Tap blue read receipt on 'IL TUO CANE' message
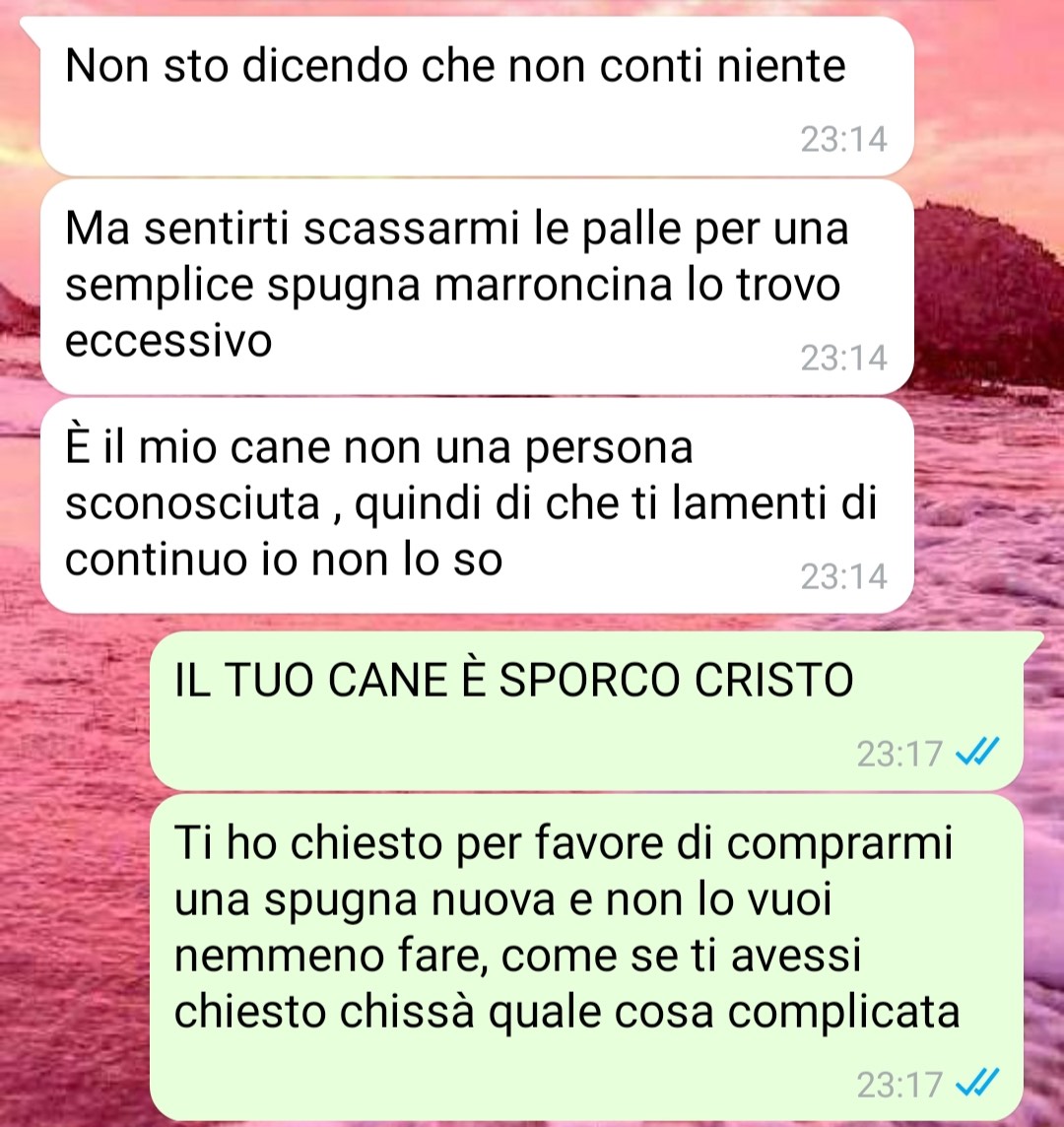This screenshot has width=1064, height=1127. [x=977, y=753]
